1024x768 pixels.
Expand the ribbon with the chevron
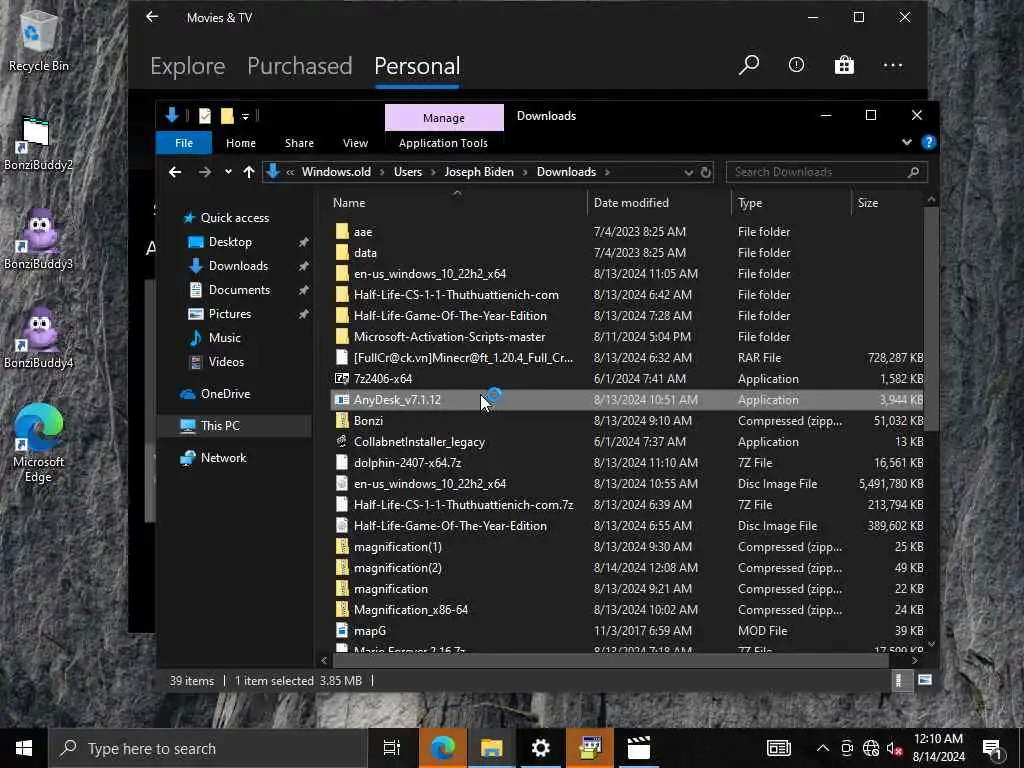coord(906,142)
